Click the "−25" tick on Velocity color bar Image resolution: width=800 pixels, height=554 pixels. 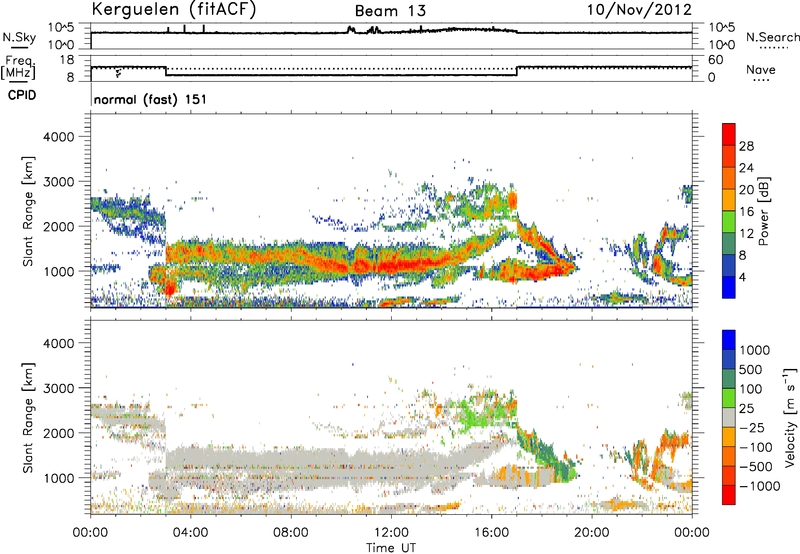point(752,427)
